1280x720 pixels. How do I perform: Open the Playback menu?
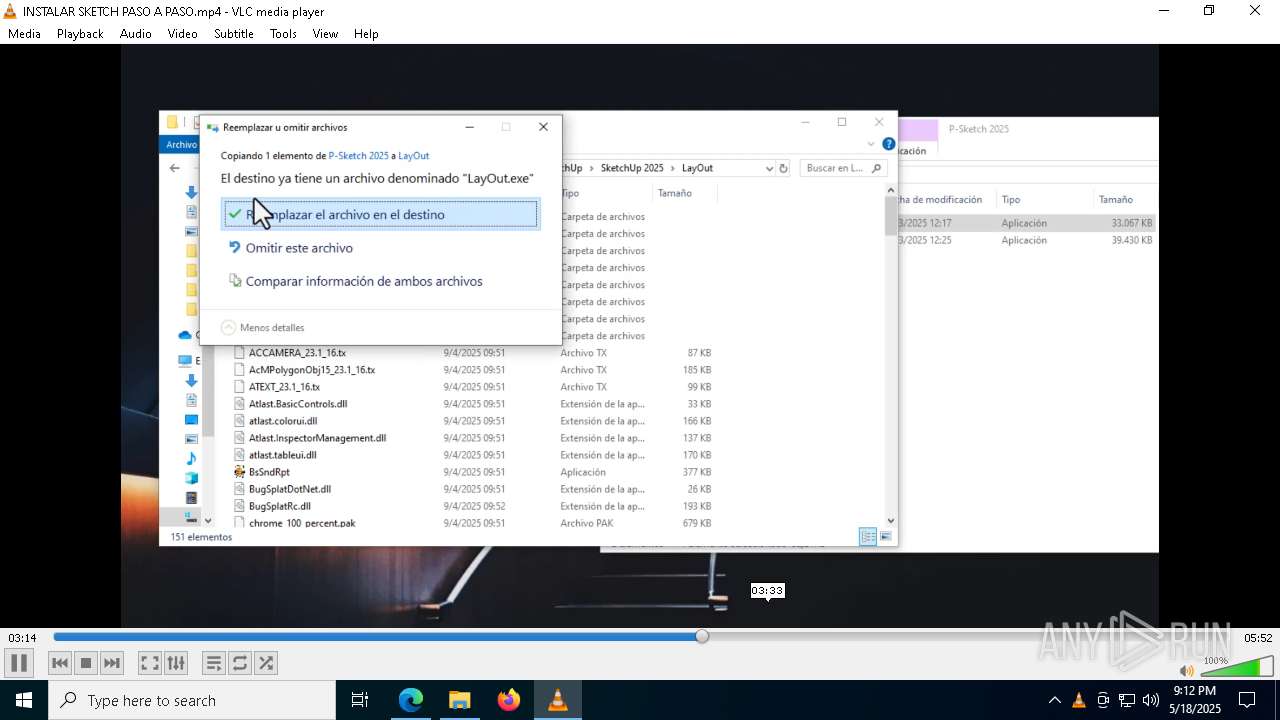(80, 33)
